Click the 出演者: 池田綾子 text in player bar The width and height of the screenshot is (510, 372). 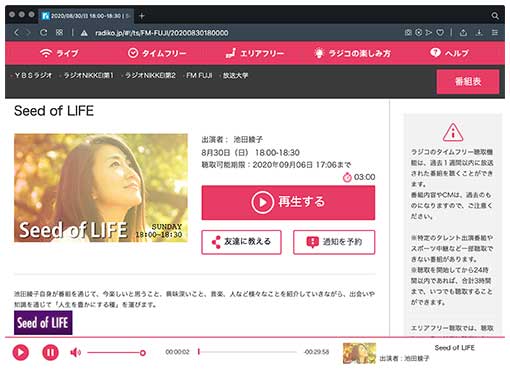click(404, 359)
